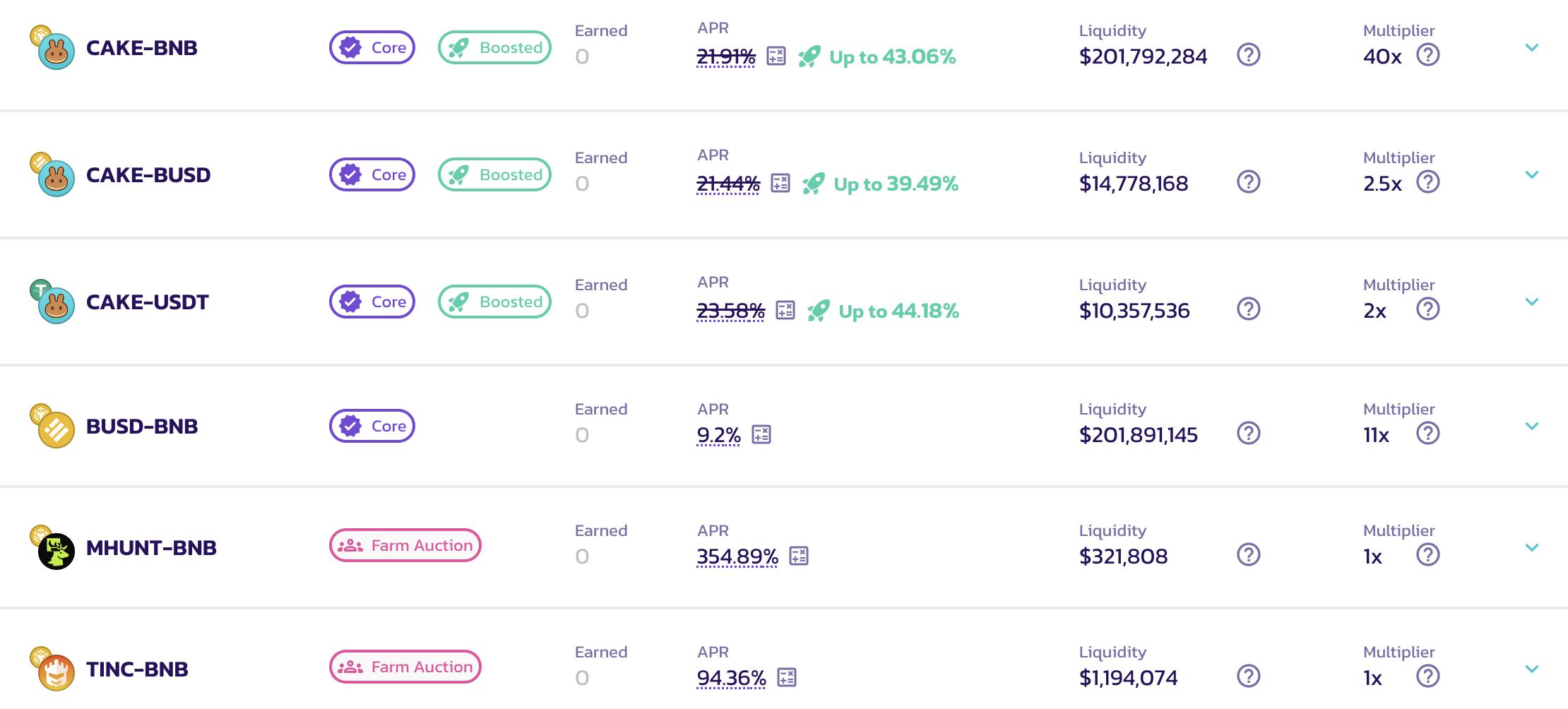1568x709 pixels.
Task: Click the Boosted tag on CAKE-BNB
Action: pyautogui.click(x=494, y=47)
